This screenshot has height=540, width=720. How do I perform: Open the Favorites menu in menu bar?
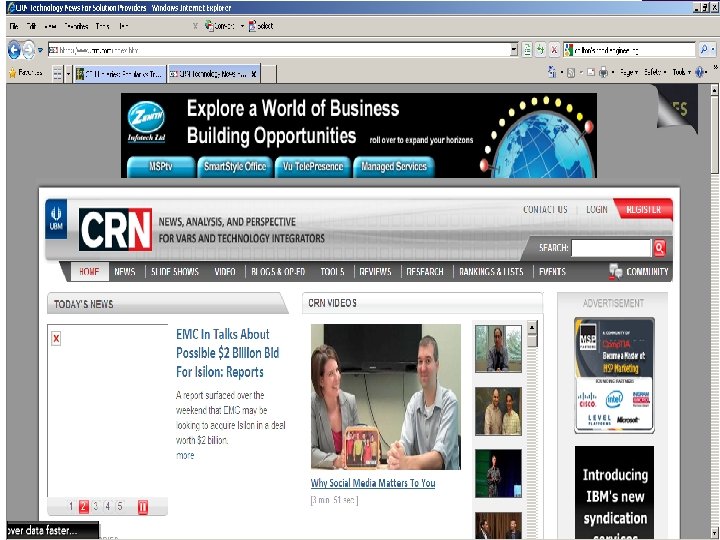(x=76, y=26)
